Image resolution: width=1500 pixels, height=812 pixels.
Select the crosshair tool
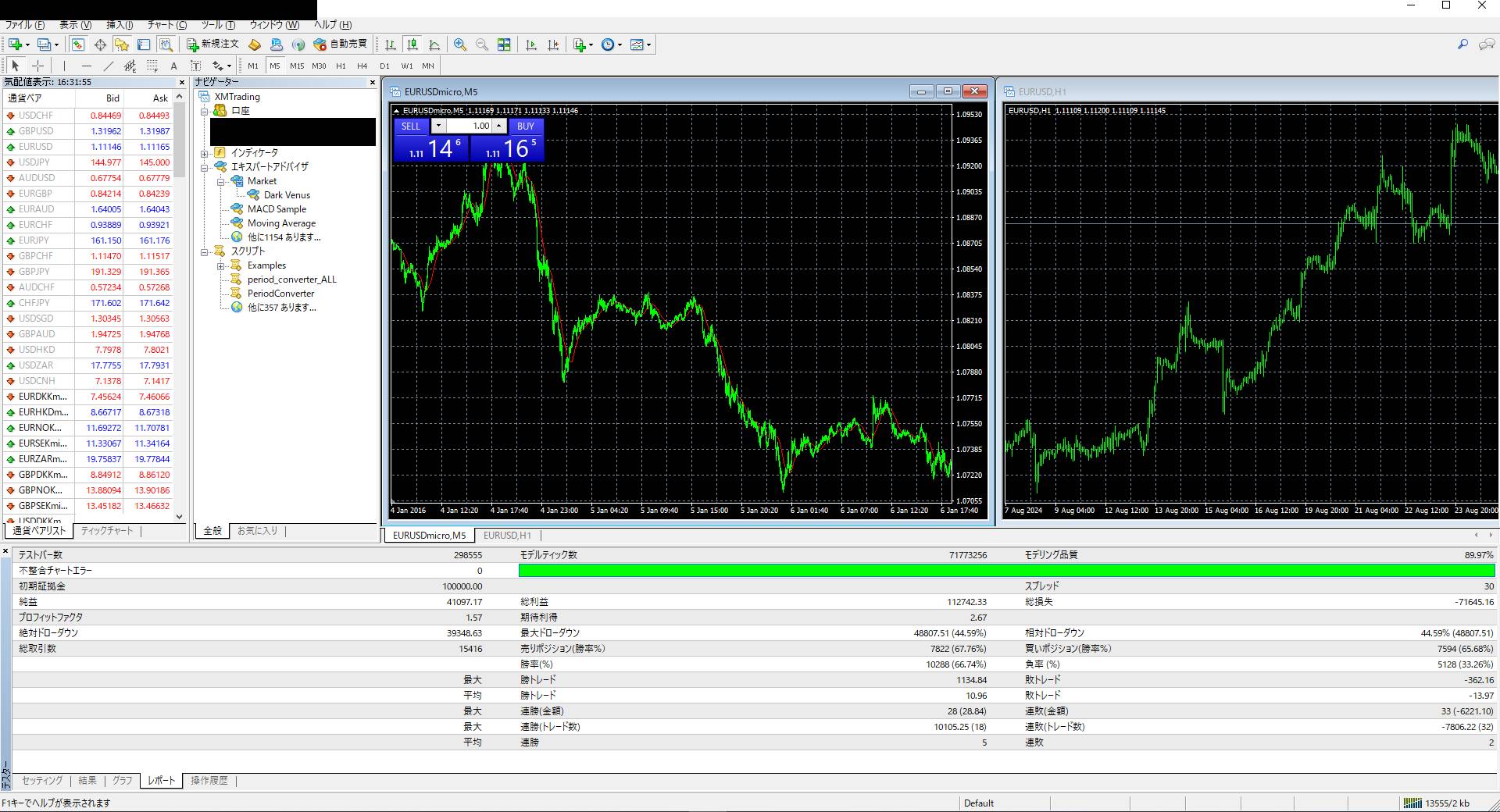(37, 66)
